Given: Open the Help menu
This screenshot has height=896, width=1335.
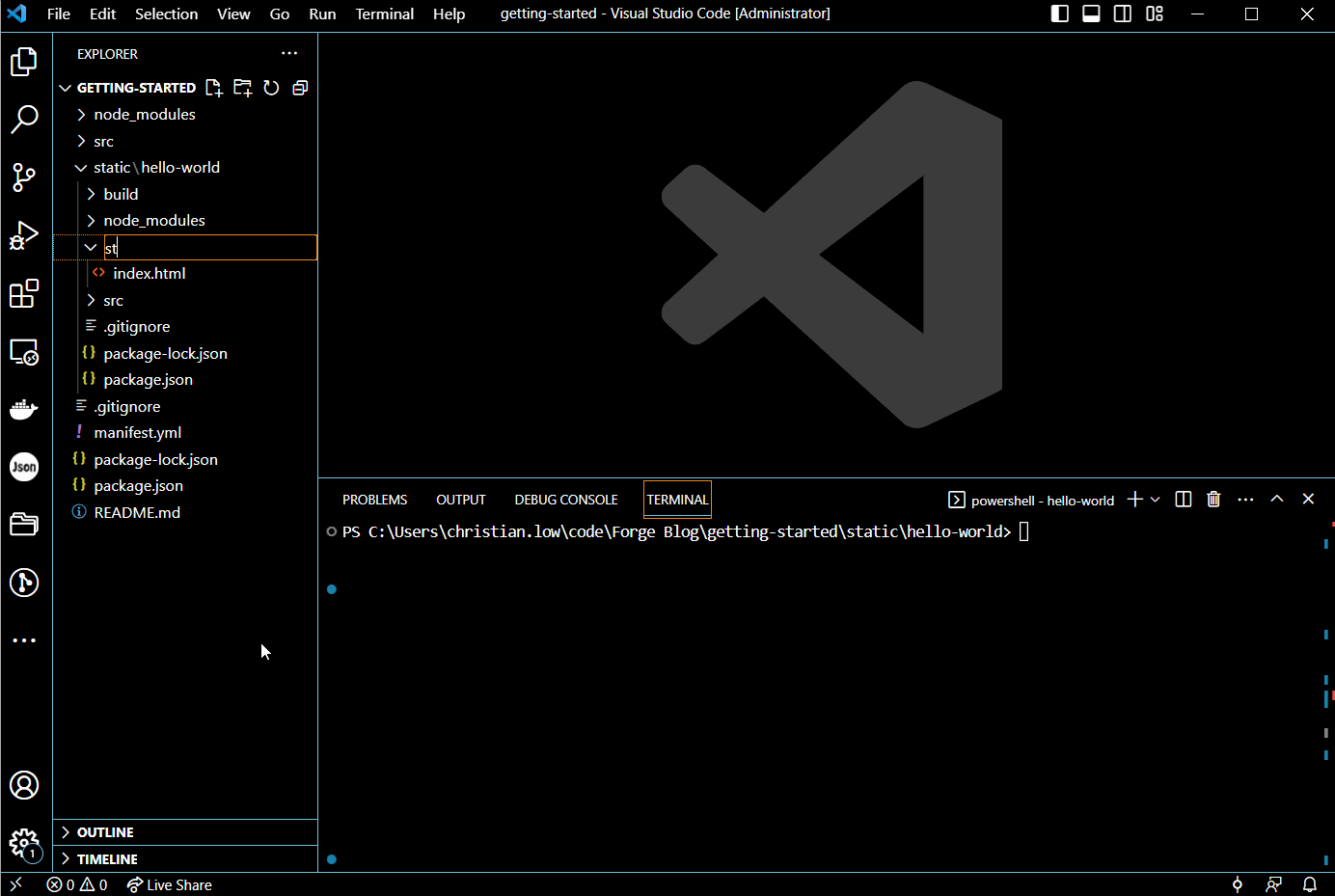Looking at the screenshot, I should tap(449, 14).
